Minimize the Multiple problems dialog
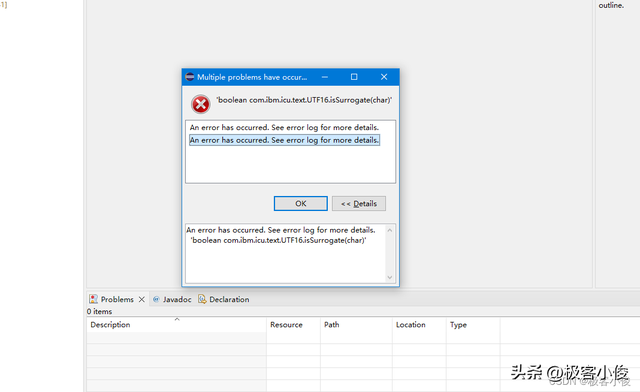The width and height of the screenshot is (640, 392). [x=325, y=77]
